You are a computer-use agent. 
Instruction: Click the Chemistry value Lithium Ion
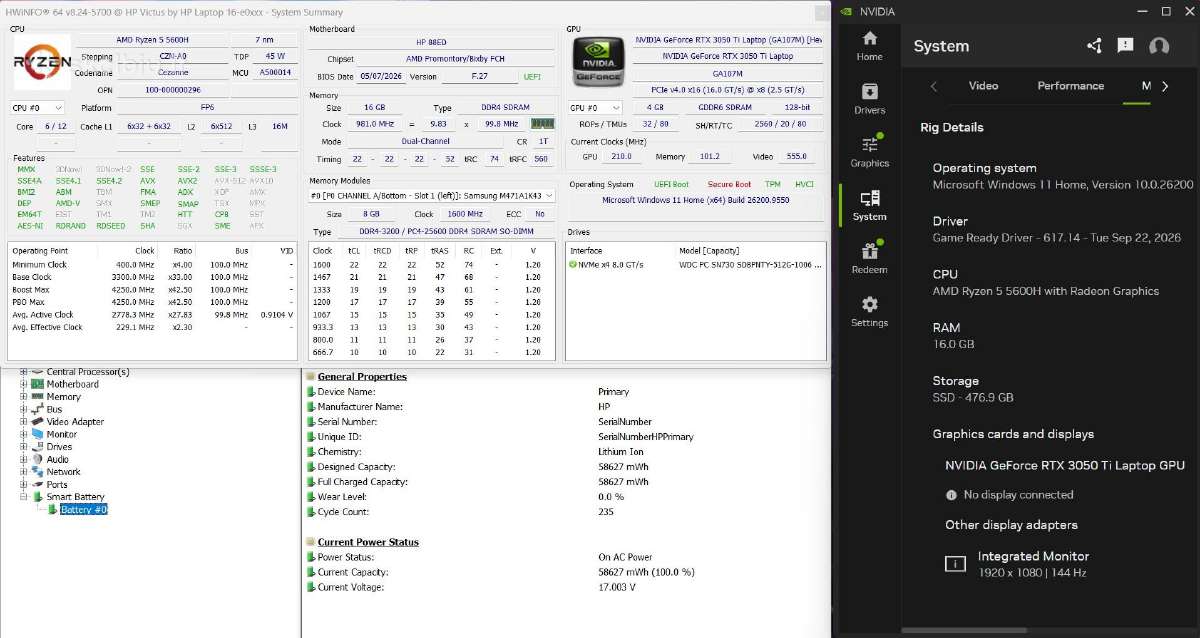620,452
